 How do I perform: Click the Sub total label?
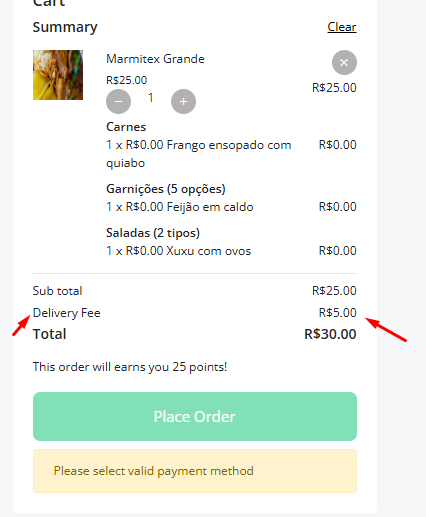pos(57,291)
